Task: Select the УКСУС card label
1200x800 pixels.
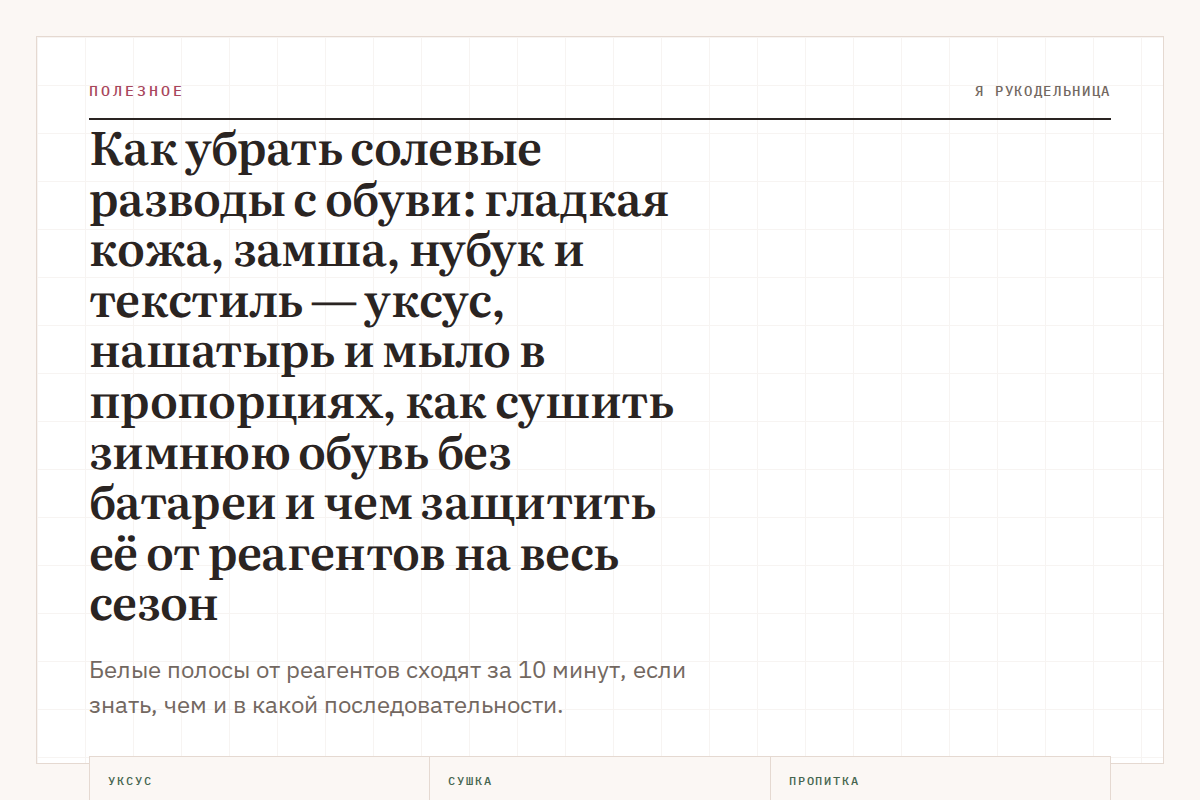Action: (x=130, y=781)
